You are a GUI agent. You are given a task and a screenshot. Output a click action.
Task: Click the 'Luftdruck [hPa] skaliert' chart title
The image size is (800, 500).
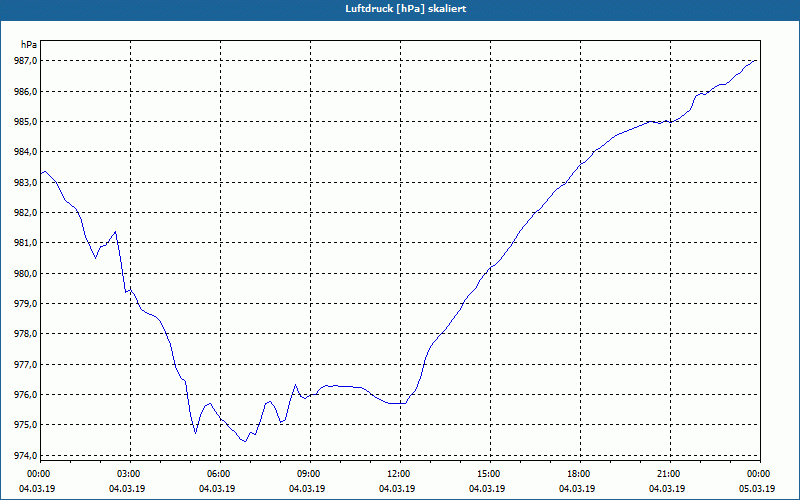pyautogui.click(x=405, y=9)
